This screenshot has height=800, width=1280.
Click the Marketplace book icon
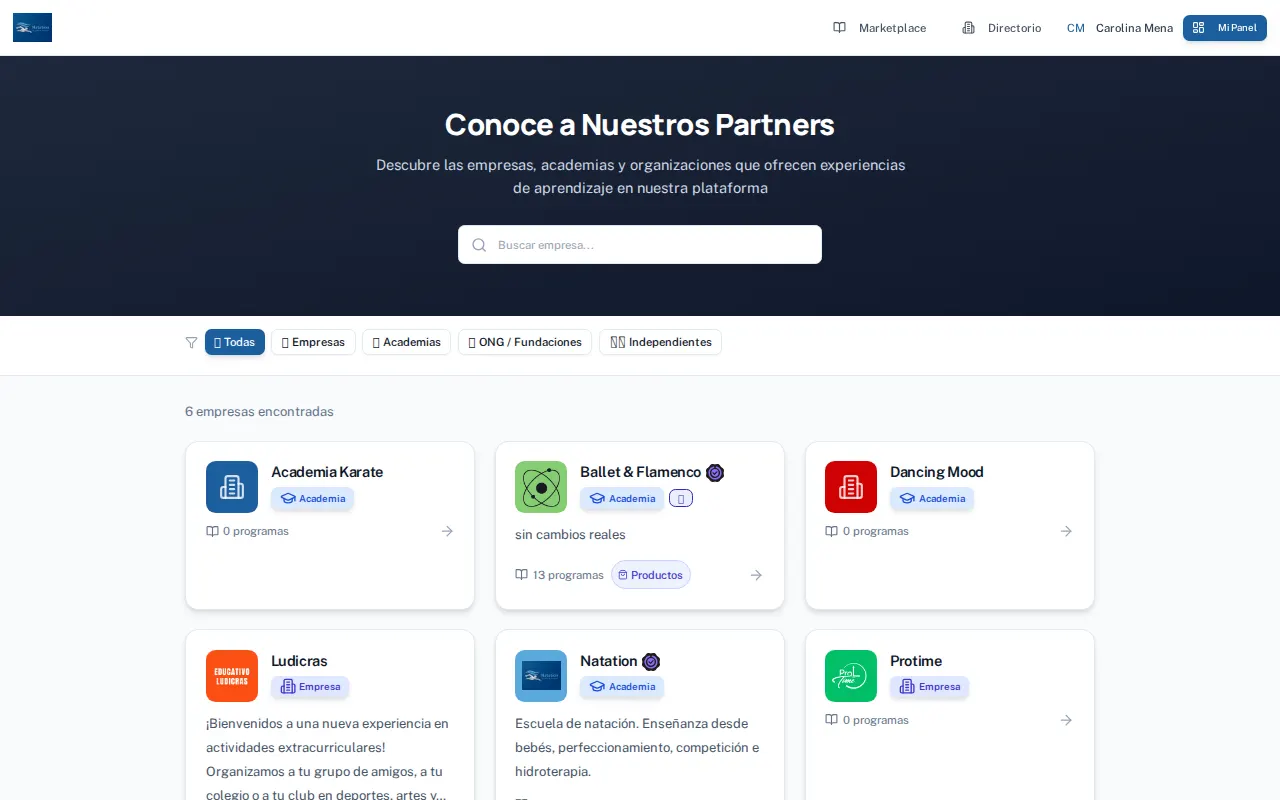coord(840,28)
